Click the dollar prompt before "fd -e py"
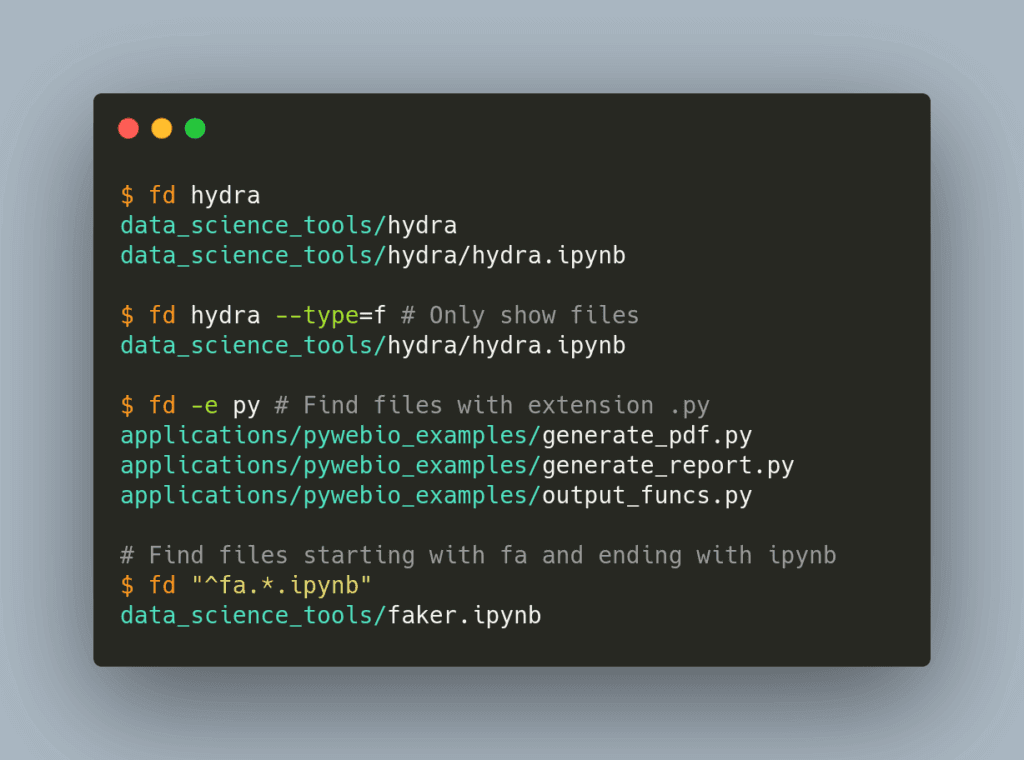 tap(127, 406)
